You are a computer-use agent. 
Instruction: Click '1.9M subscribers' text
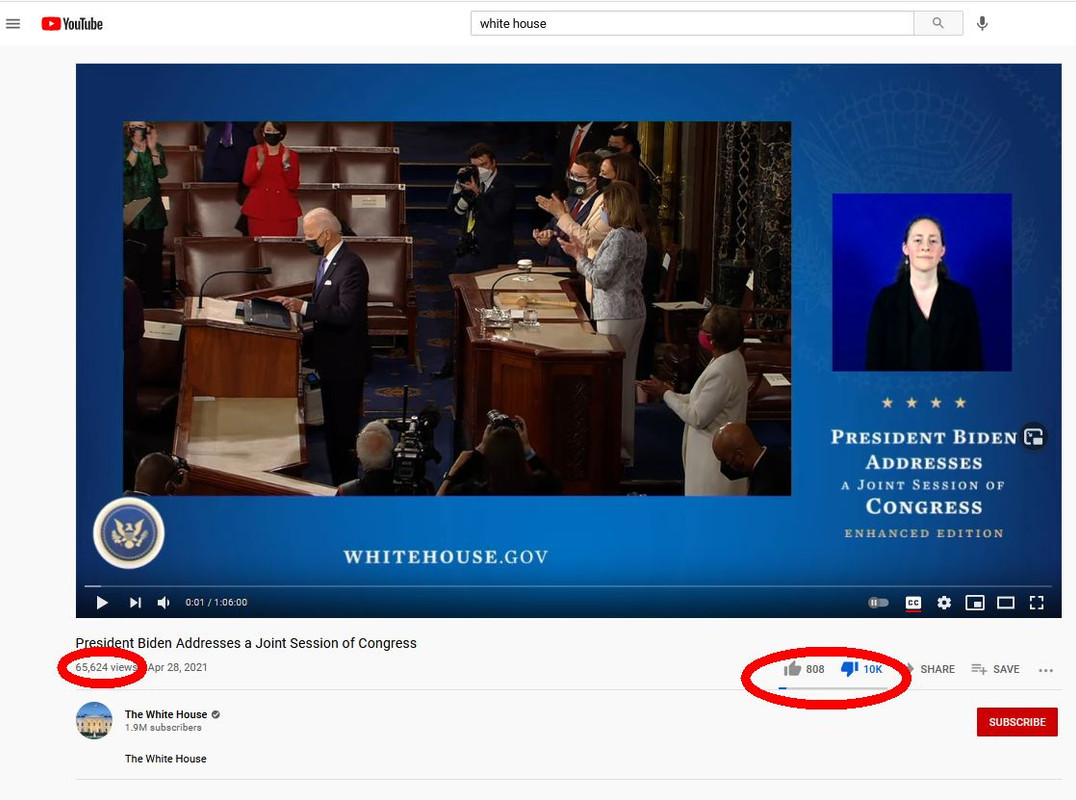163,728
